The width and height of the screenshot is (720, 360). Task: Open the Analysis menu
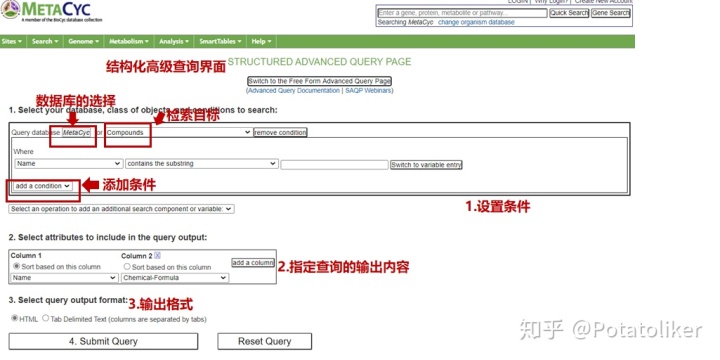(x=174, y=41)
